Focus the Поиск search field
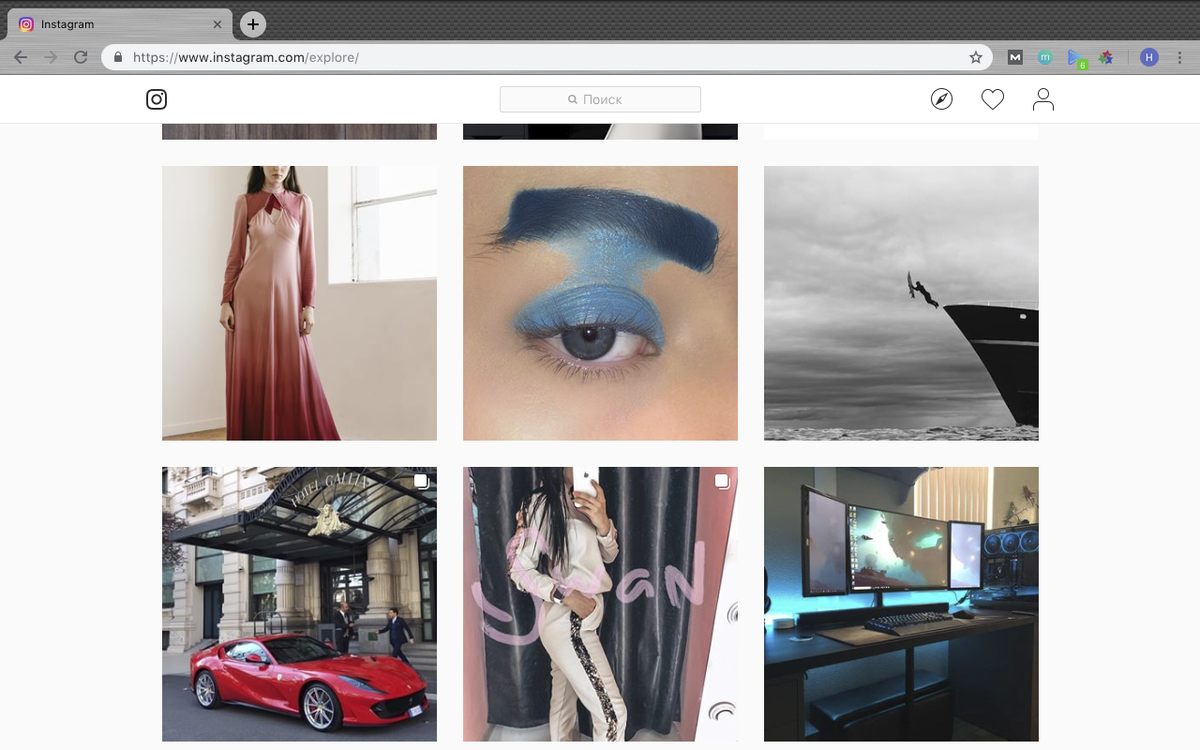This screenshot has height=750, width=1200. click(600, 99)
